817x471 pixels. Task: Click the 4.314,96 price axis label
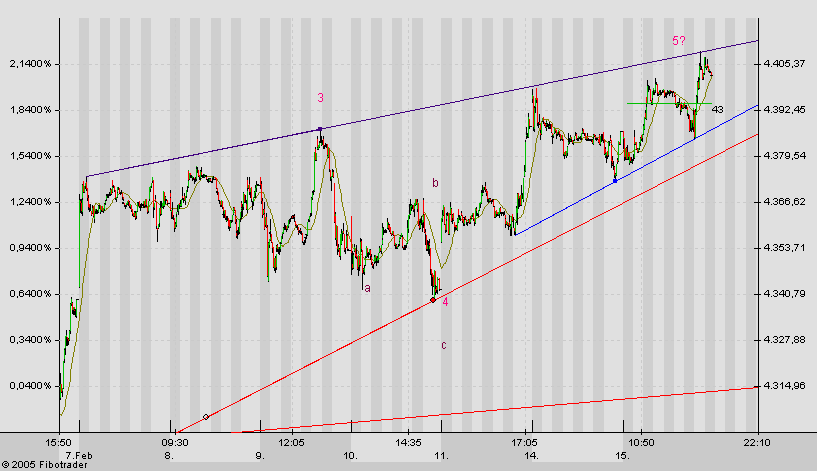coord(784,386)
